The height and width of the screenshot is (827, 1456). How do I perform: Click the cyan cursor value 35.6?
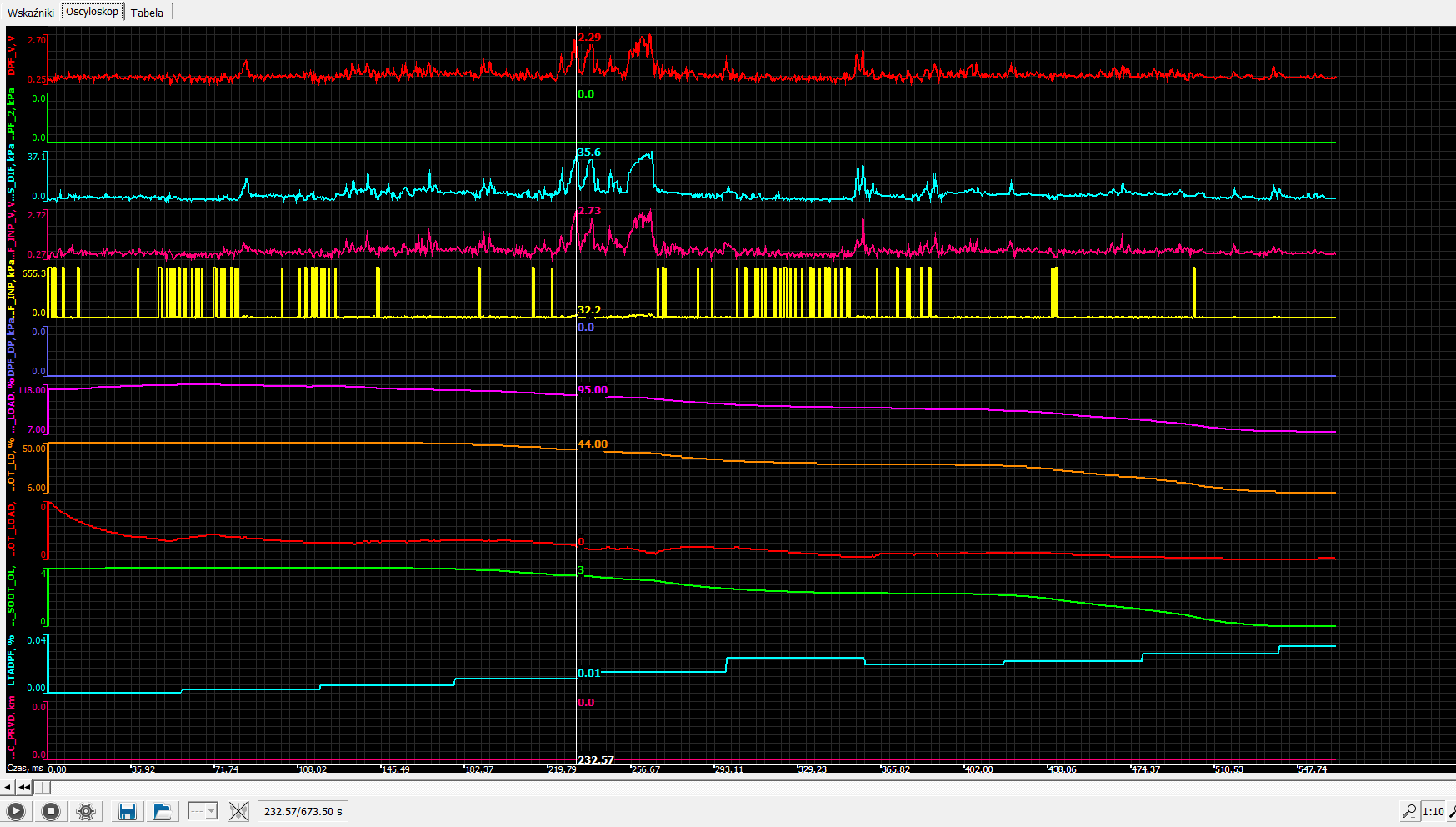click(x=589, y=153)
